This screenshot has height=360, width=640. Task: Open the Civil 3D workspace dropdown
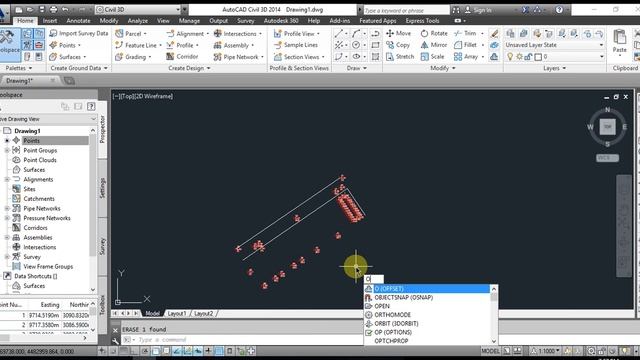click(x=138, y=9)
